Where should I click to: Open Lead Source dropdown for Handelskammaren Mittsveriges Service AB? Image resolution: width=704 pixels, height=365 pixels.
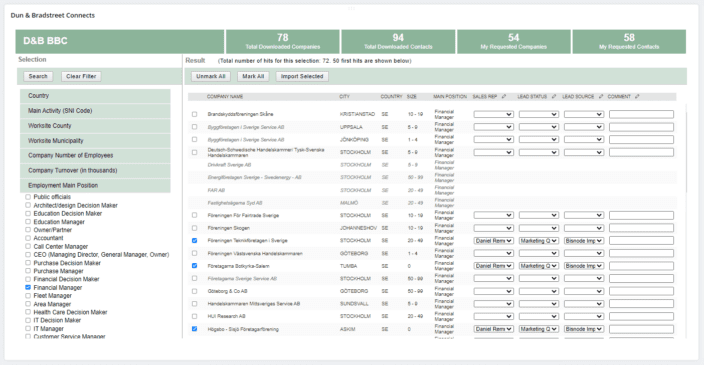[x=584, y=304]
